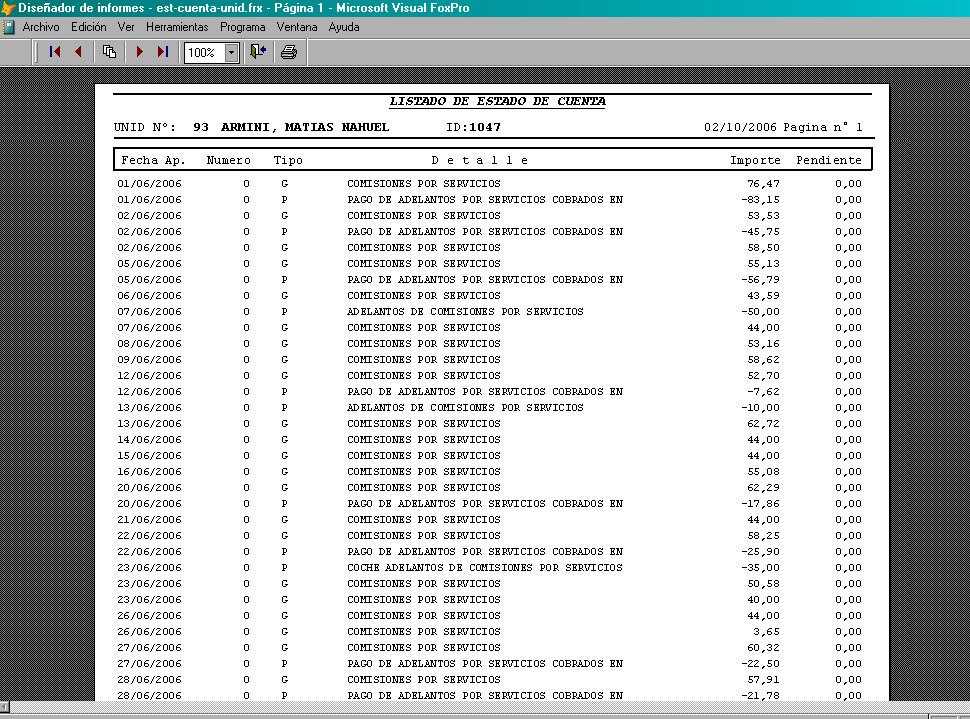Click the importe value 52,70
This screenshot has height=719, width=970.
coord(763,376)
